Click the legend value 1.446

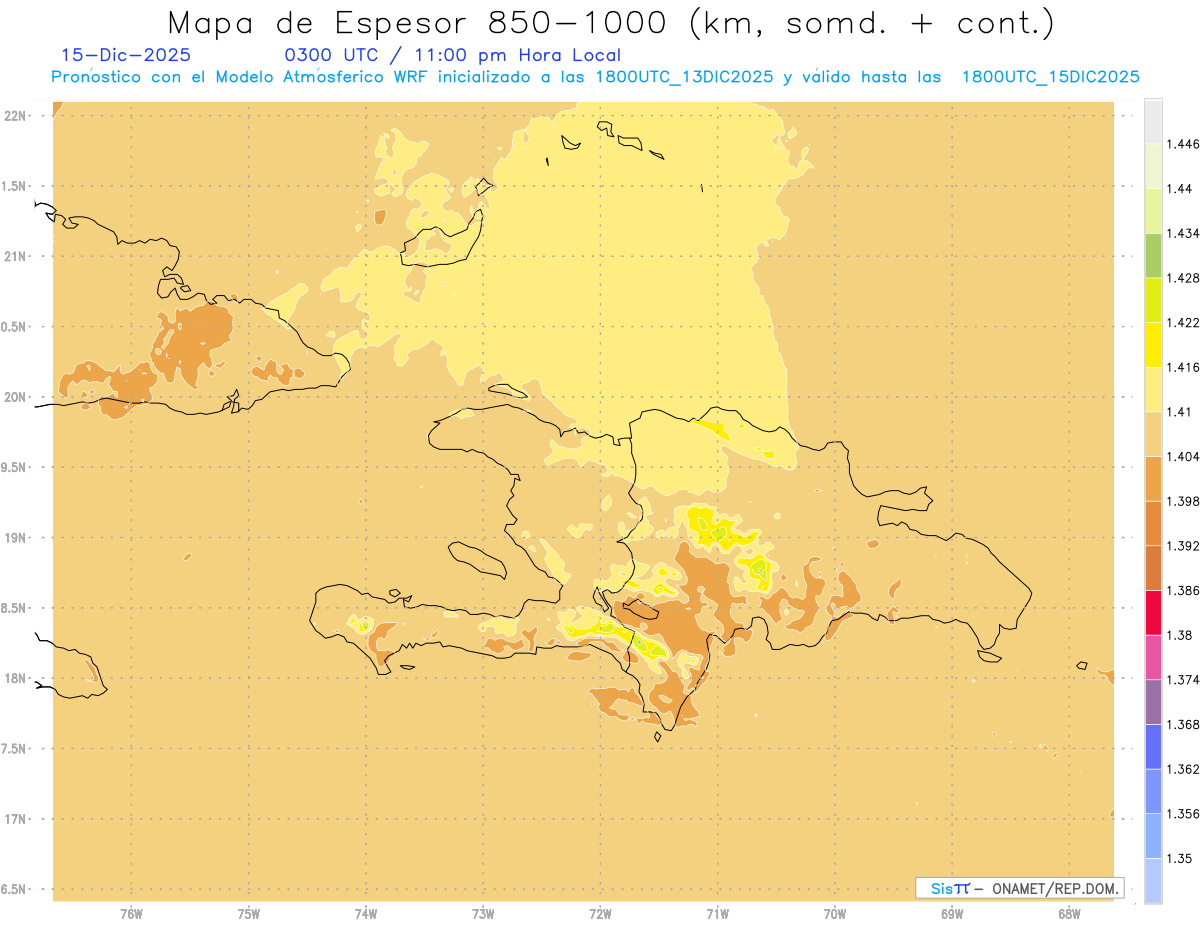pyautogui.click(x=1182, y=144)
